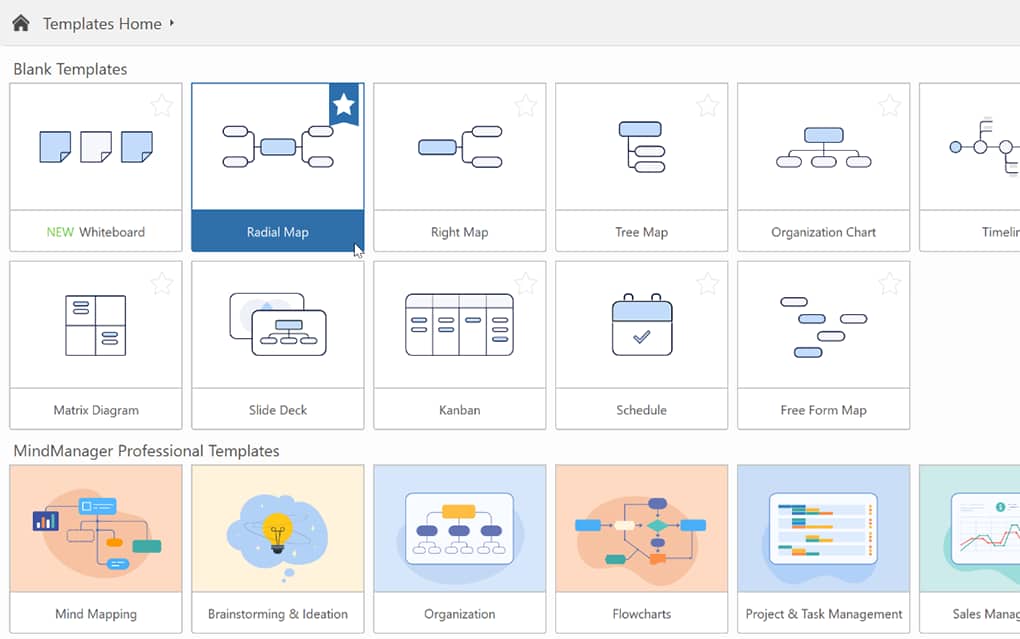Click the Home icon in breadcrumb
The width and height of the screenshot is (1020, 639).
tap(20, 23)
